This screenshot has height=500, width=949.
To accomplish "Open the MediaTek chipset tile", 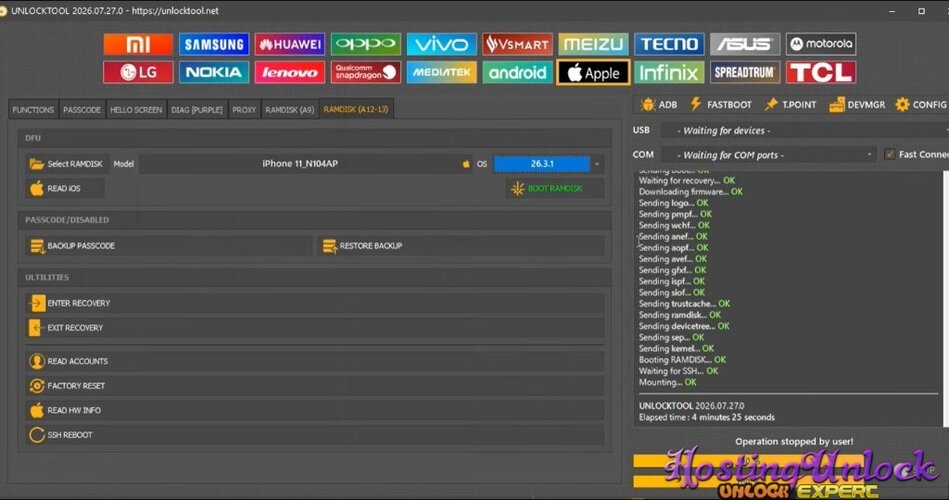I will [441, 73].
